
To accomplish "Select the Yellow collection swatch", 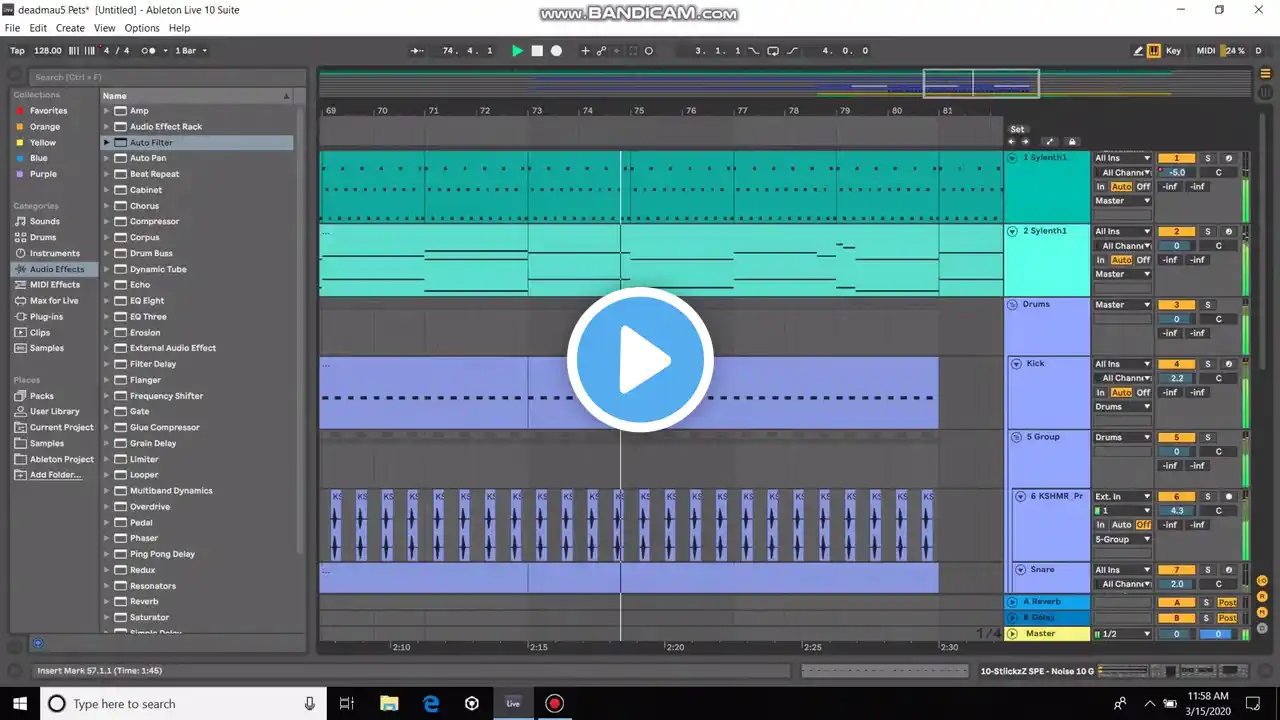I will click(x=19, y=143).
